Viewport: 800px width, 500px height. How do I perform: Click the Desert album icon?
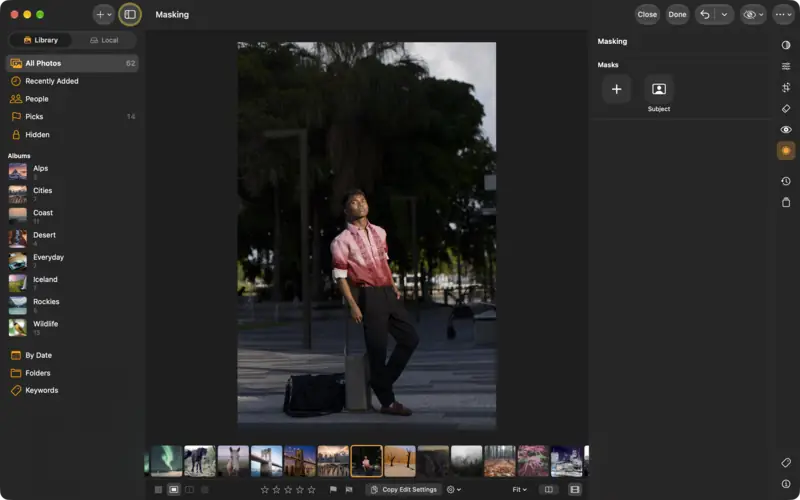point(18,238)
